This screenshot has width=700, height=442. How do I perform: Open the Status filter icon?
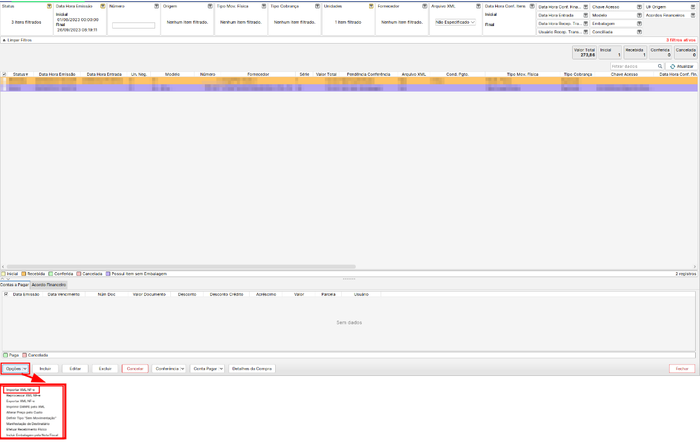click(48, 6)
